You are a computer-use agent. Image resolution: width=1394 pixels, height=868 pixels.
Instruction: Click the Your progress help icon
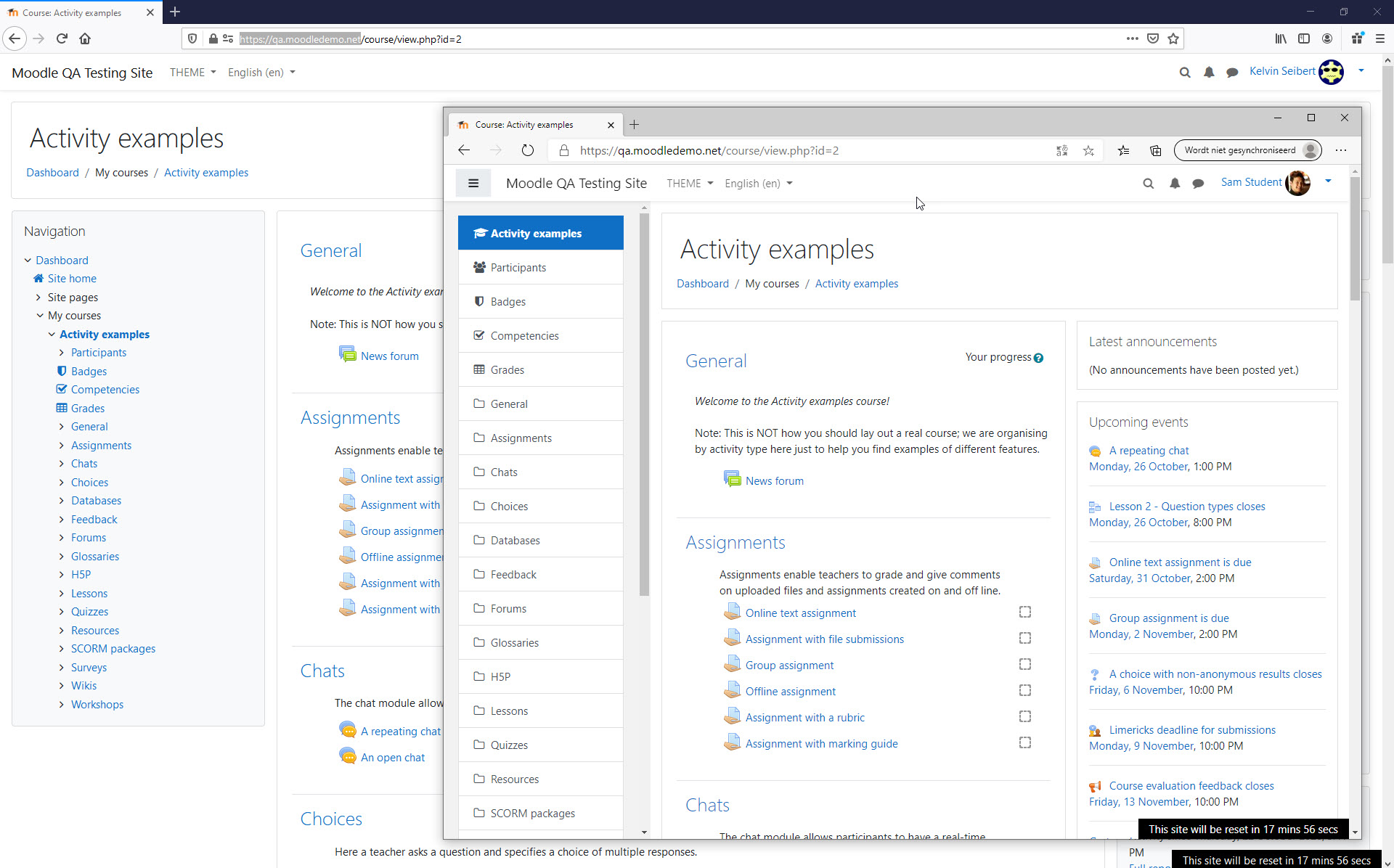(1038, 358)
